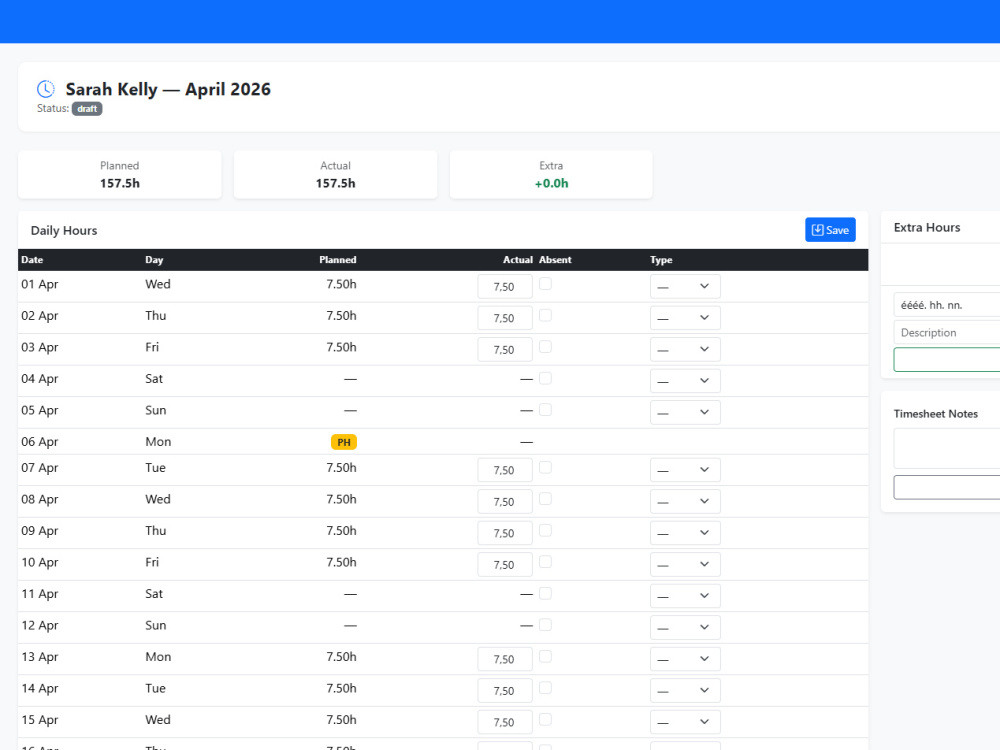Viewport: 1000px width, 750px height.
Task: Tick the Absent checkbox for 03 Apr
Action: point(545,347)
